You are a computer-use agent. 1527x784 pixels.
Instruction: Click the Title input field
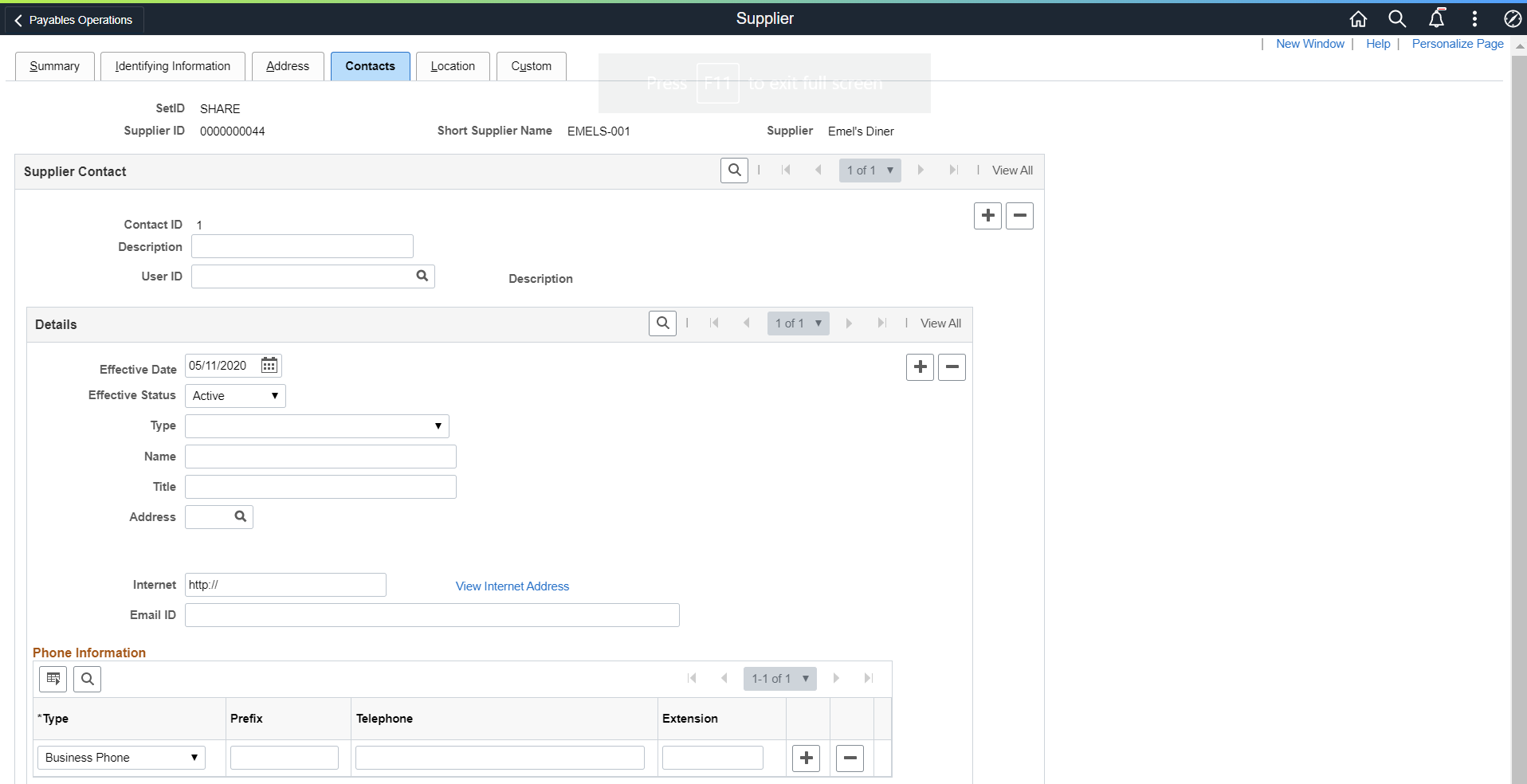tap(320, 487)
